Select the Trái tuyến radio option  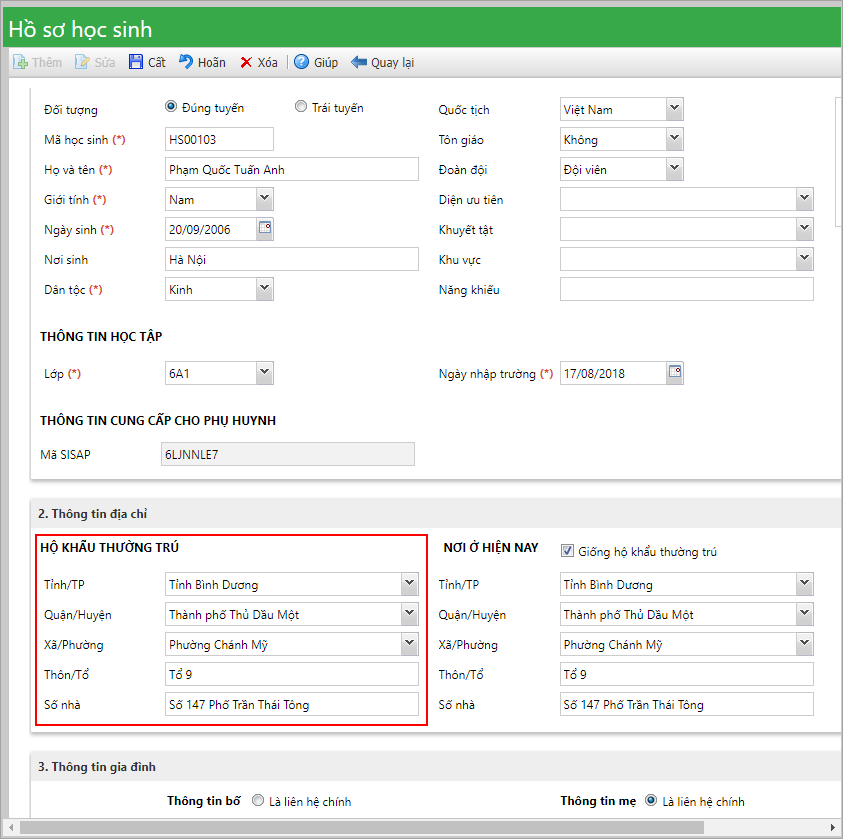coord(301,107)
